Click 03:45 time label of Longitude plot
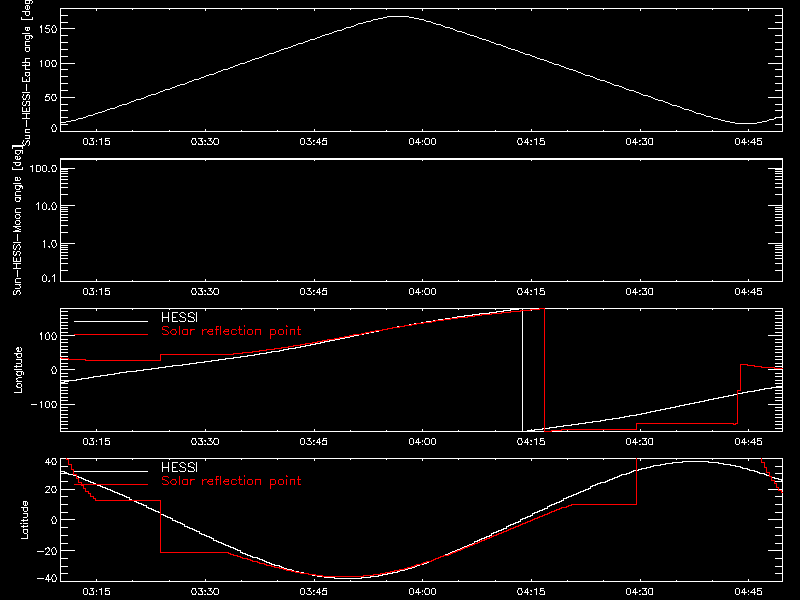 click(314, 441)
